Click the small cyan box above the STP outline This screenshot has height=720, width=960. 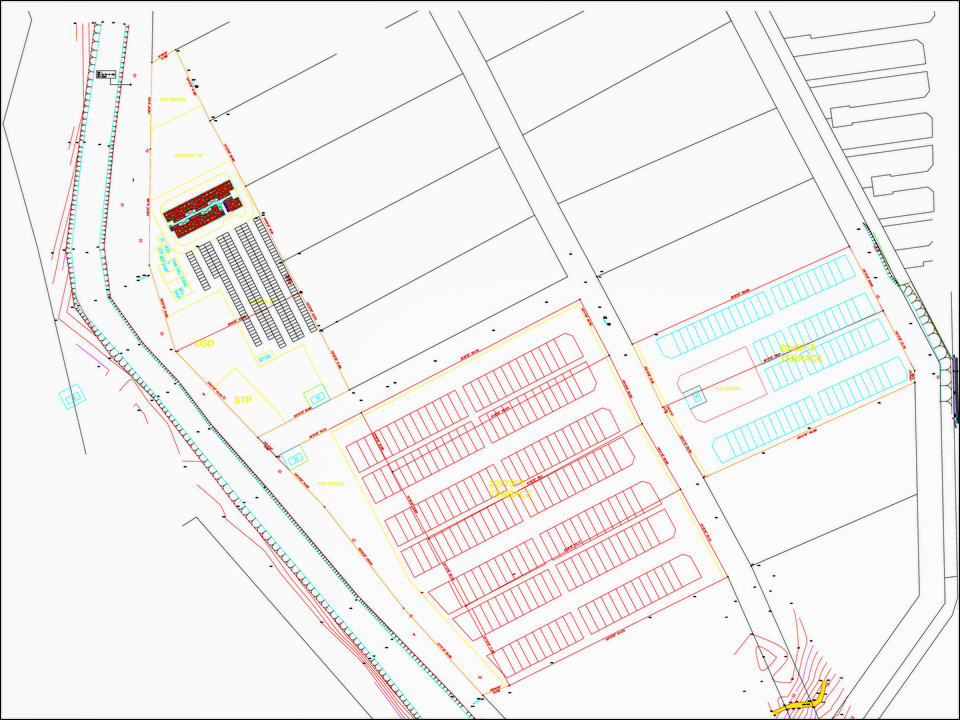click(263, 356)
